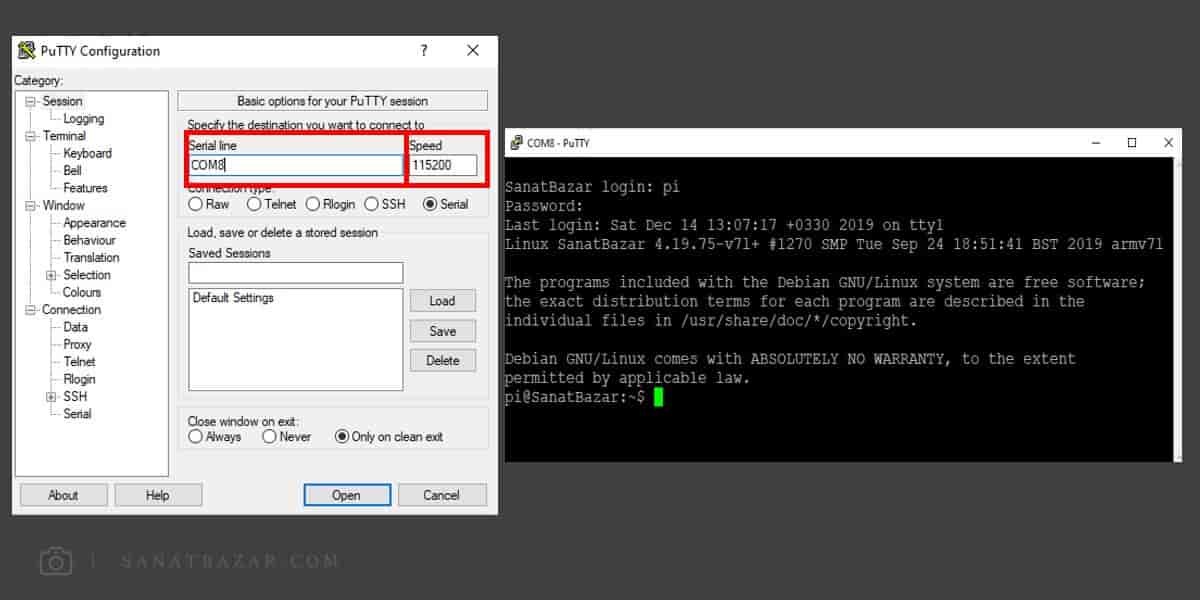
Task: Open the Serial category in the tree
Action: (x=77, y=414)
